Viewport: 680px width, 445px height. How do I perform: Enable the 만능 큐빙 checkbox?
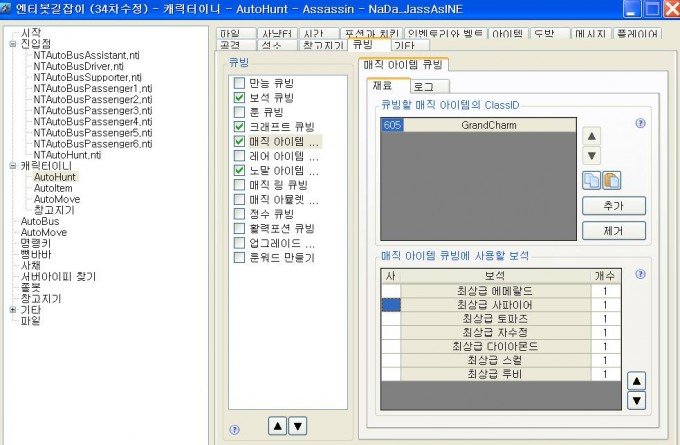pyautogui.click(x=239, y=84)
